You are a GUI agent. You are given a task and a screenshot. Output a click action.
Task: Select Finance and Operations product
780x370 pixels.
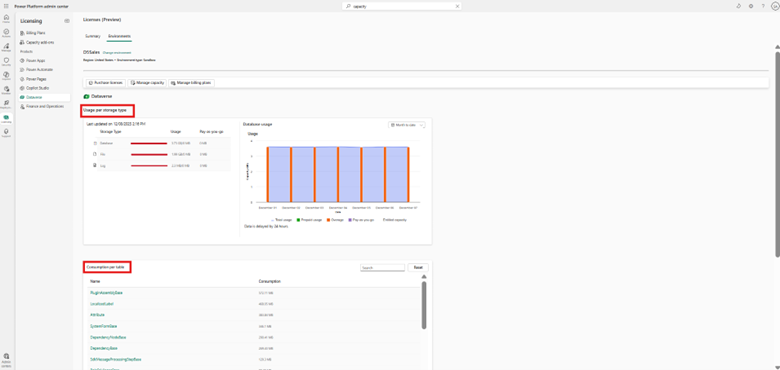coord(45,106)
